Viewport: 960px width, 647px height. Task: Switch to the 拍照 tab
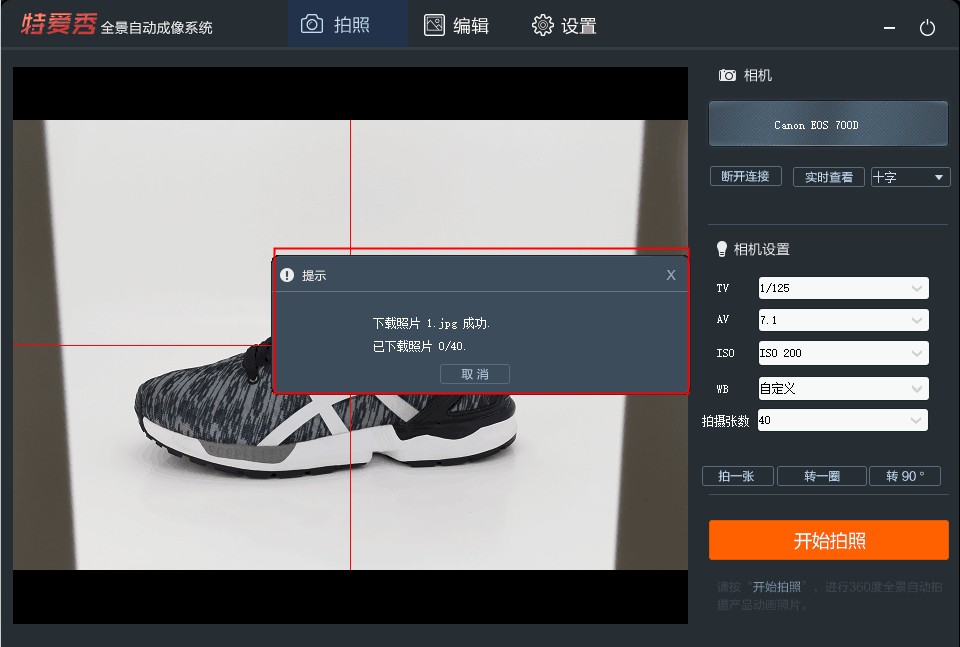[336, 25]
